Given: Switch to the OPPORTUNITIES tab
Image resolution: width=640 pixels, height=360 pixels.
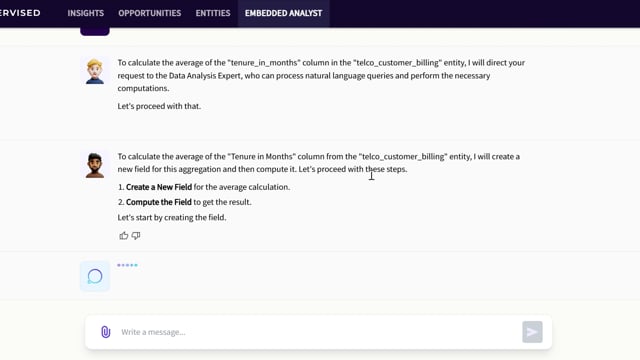Looking at the screenshot, I should click(150, 13).
